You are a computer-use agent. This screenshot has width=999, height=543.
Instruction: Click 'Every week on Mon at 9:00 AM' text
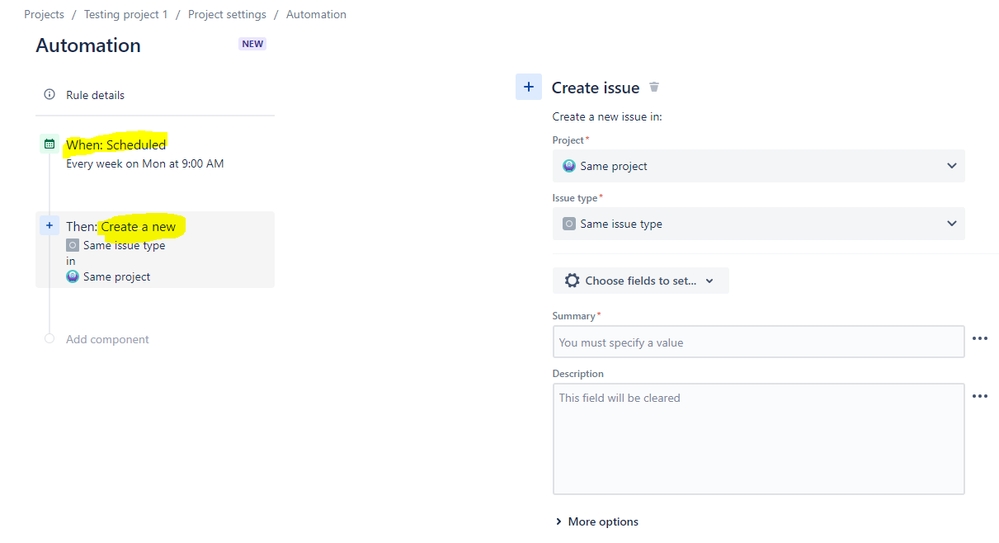click(x=145, y=164)
